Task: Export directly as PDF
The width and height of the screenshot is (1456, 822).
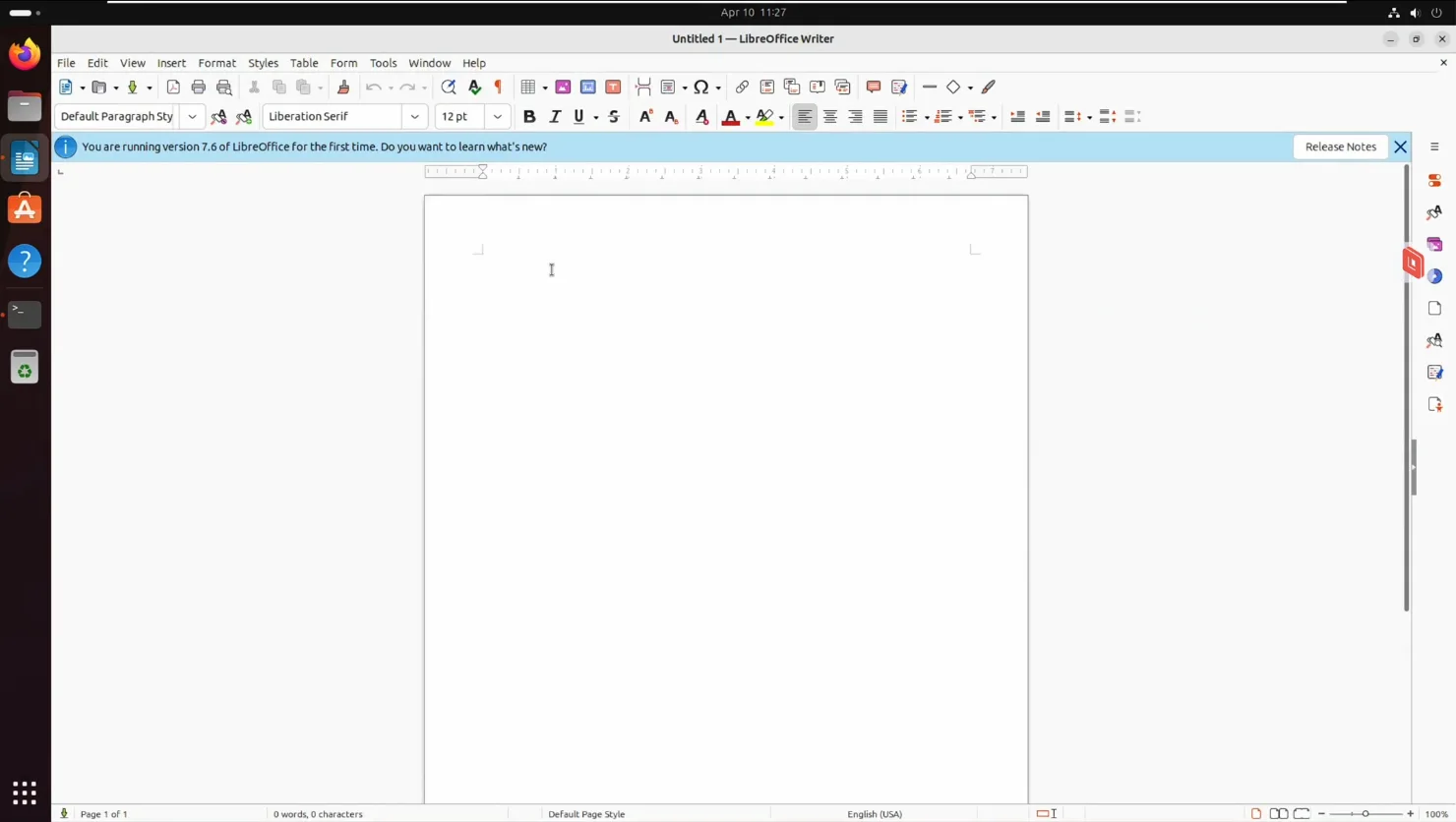Action: coord(173,88)
